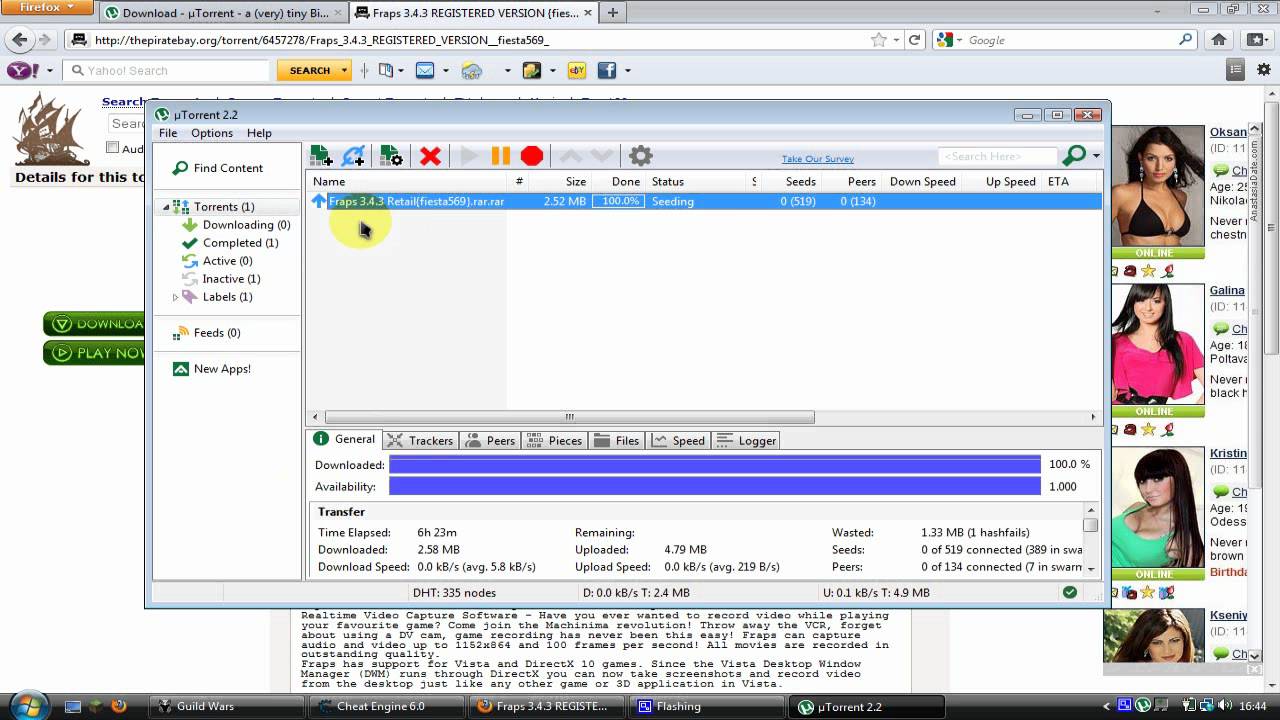The height and width of the screenshot is (720, 1280).
Task: Stop the torrent with the red stop icon
Action: (532, 156)
